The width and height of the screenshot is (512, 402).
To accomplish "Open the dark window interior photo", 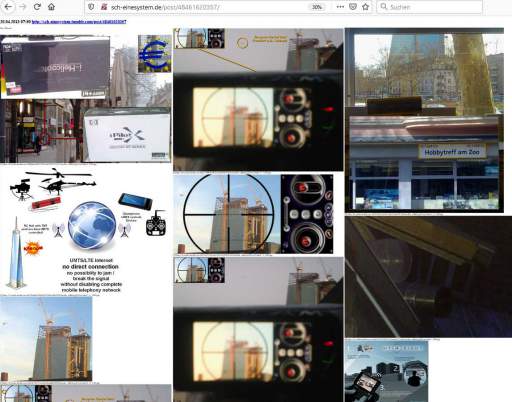I will tap(428, 277).
